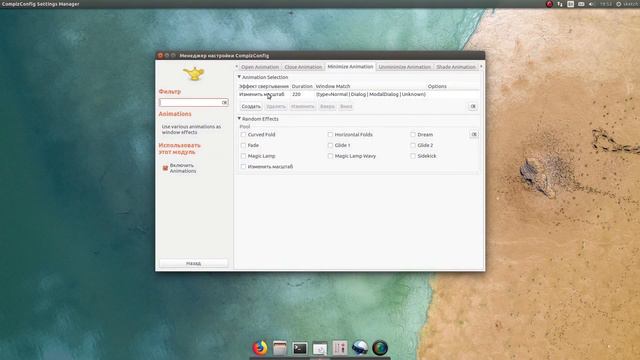Reset the Random Effects pool to default
The width and height of the screenshot is (640, 360).
[x=474, y=134]
